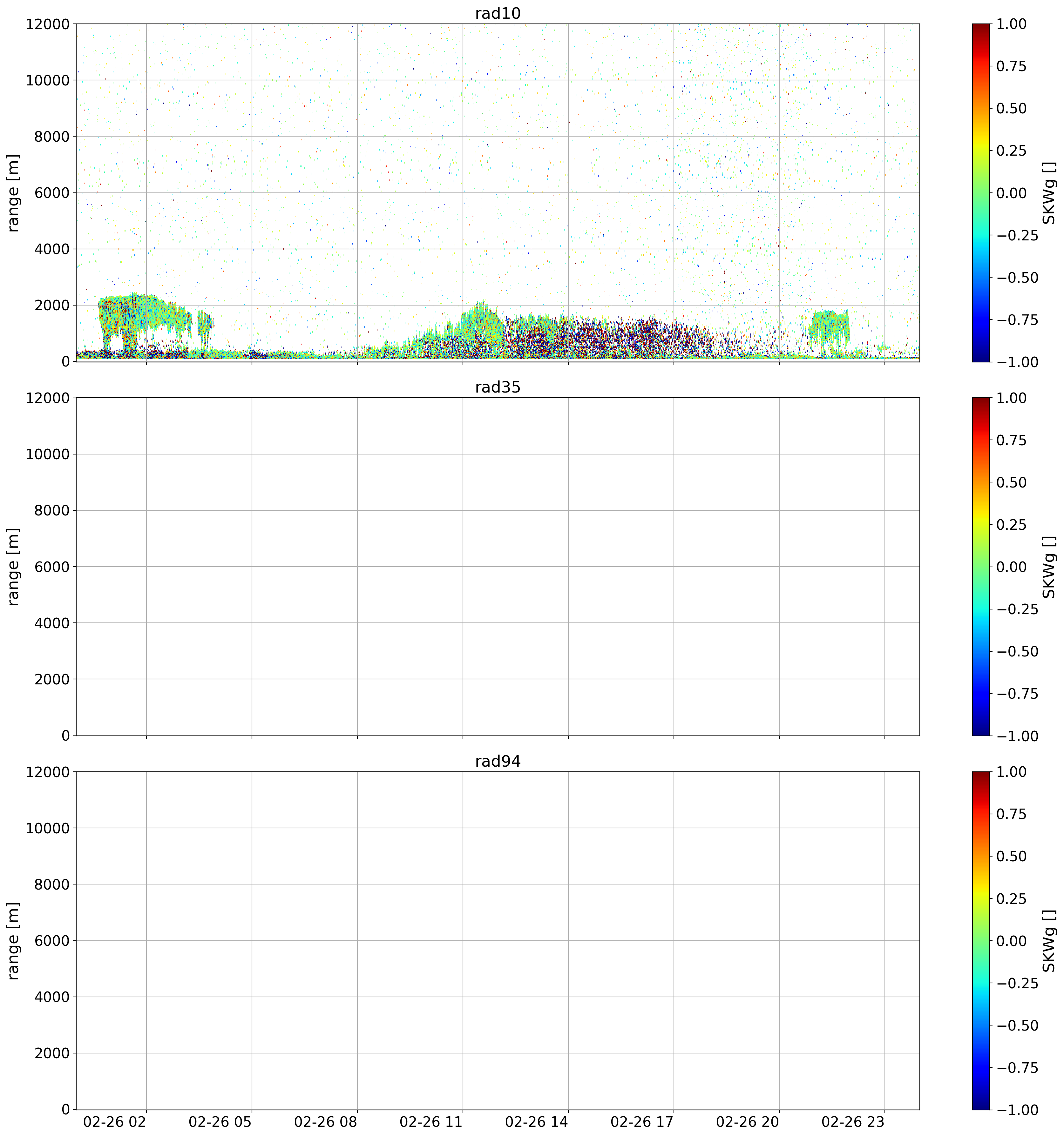Click the rad10 plot title
1064x1136 pixels.
(x=498, y=13)
